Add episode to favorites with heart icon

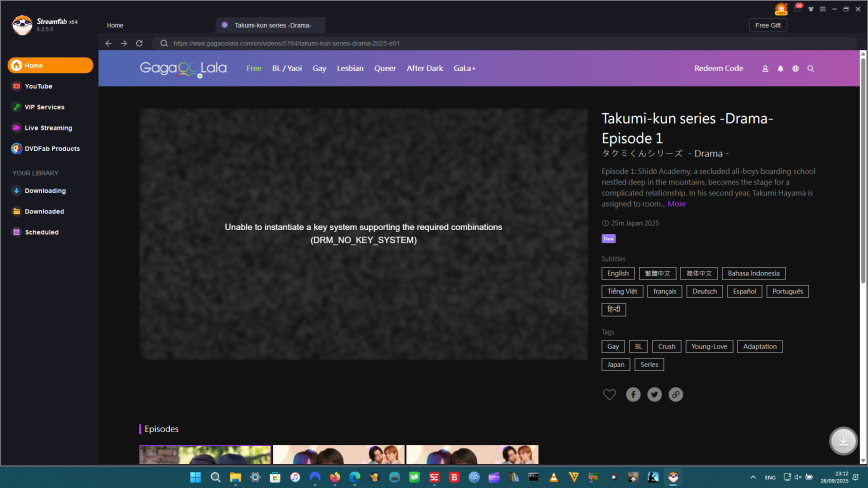coord(609,394)
